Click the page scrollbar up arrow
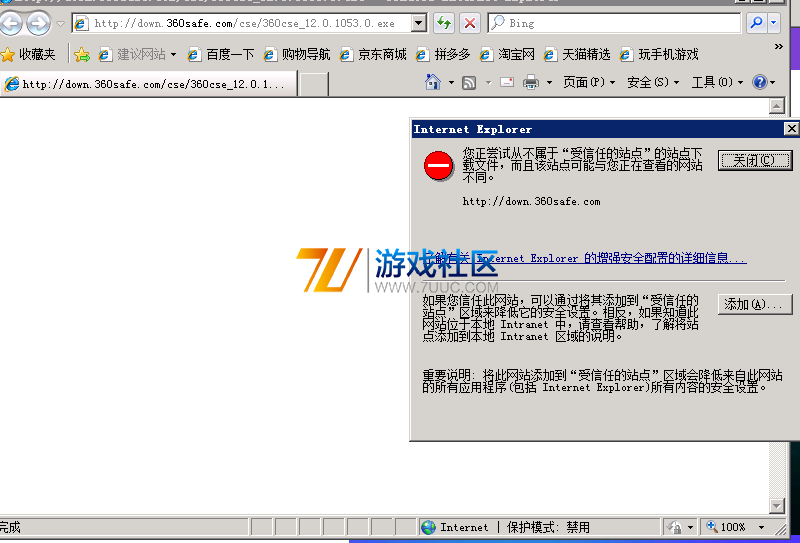Viewport: 800px width, 543px height. (x=777, y=106)
